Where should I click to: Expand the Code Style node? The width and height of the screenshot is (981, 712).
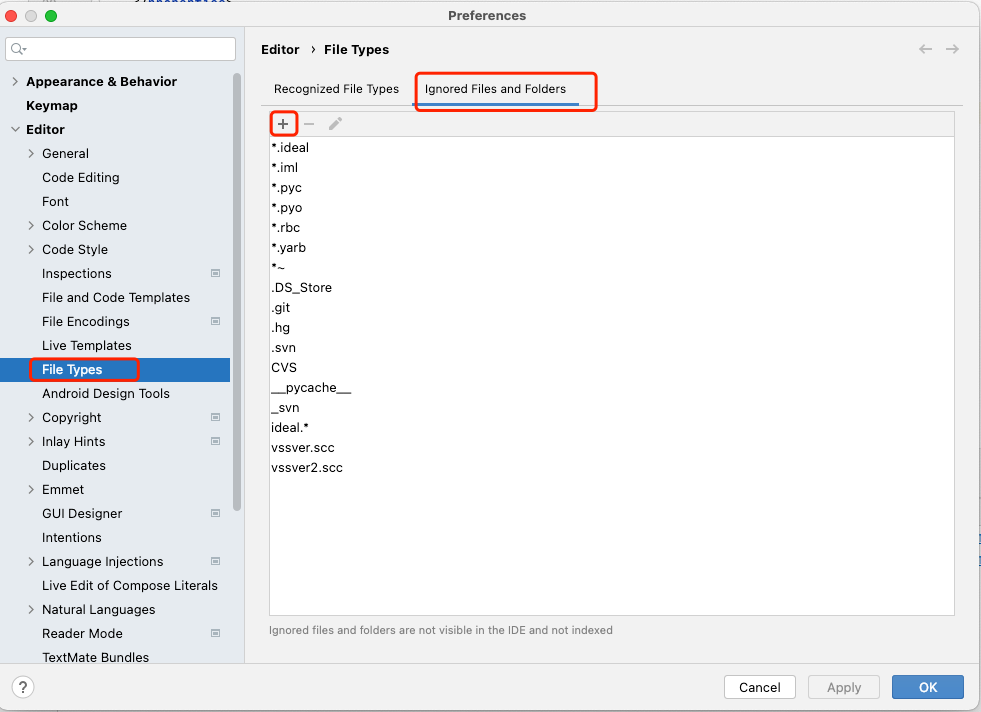(31, 250)
